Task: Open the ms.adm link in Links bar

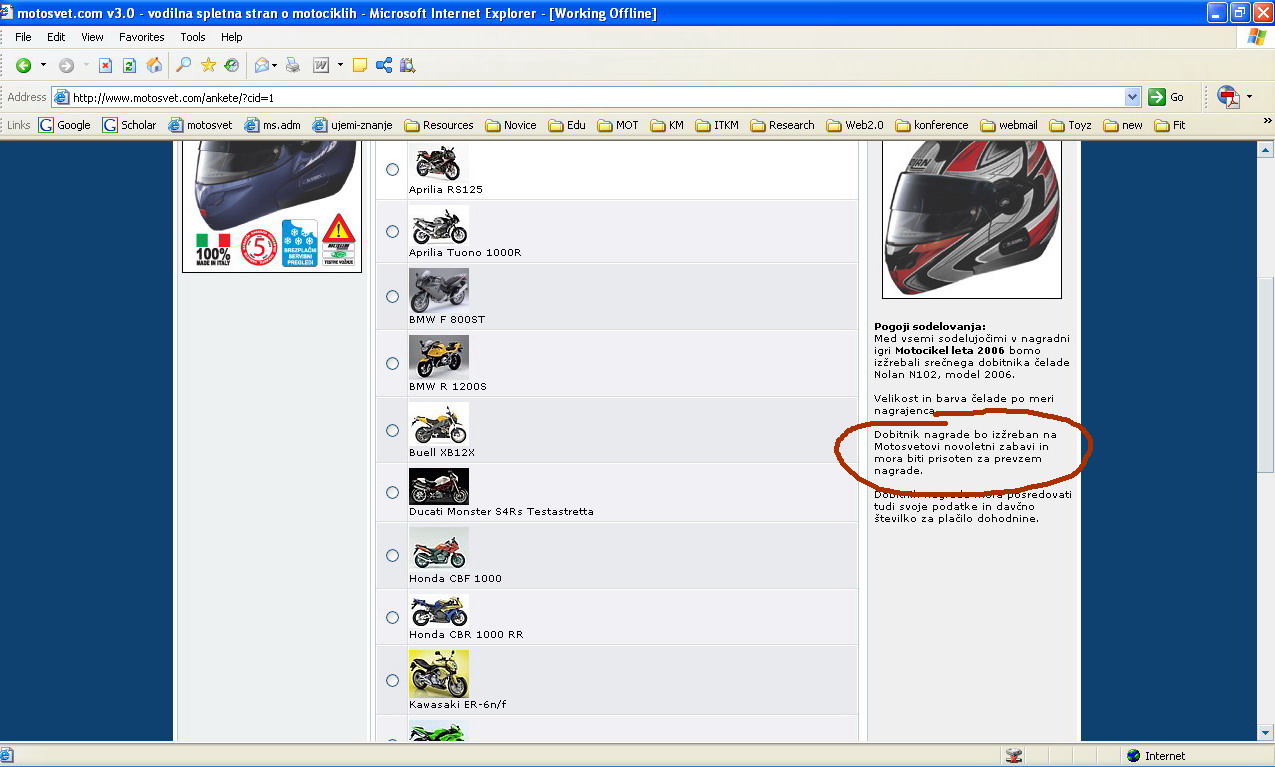Action: point(273,125)
